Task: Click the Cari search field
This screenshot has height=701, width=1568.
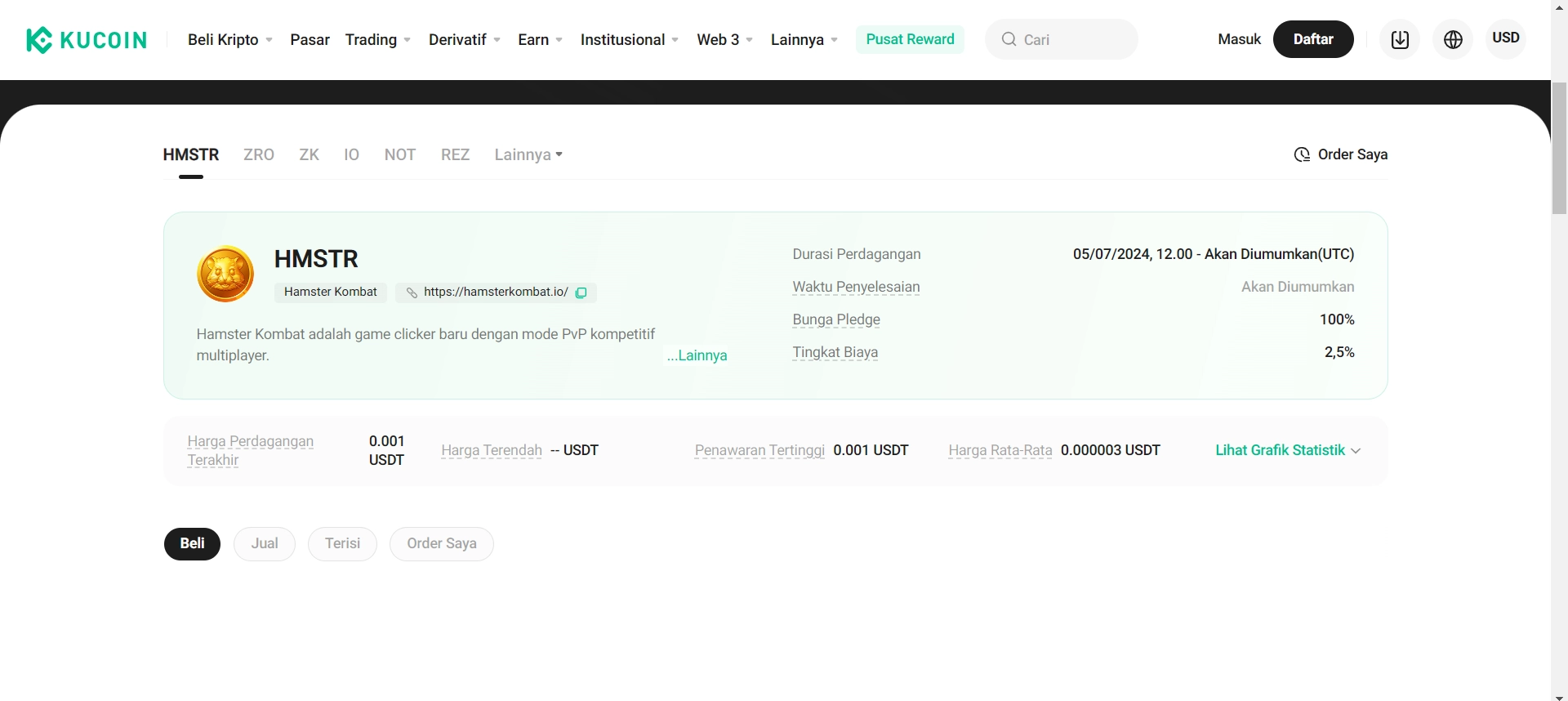Action: [1071, 39]
